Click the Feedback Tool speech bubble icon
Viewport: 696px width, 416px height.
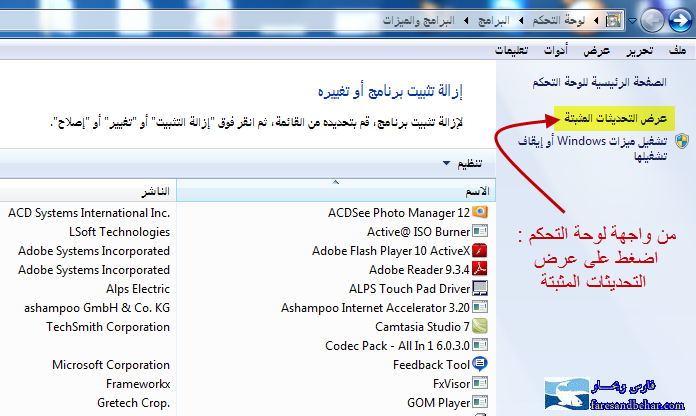tap(480, 365)
